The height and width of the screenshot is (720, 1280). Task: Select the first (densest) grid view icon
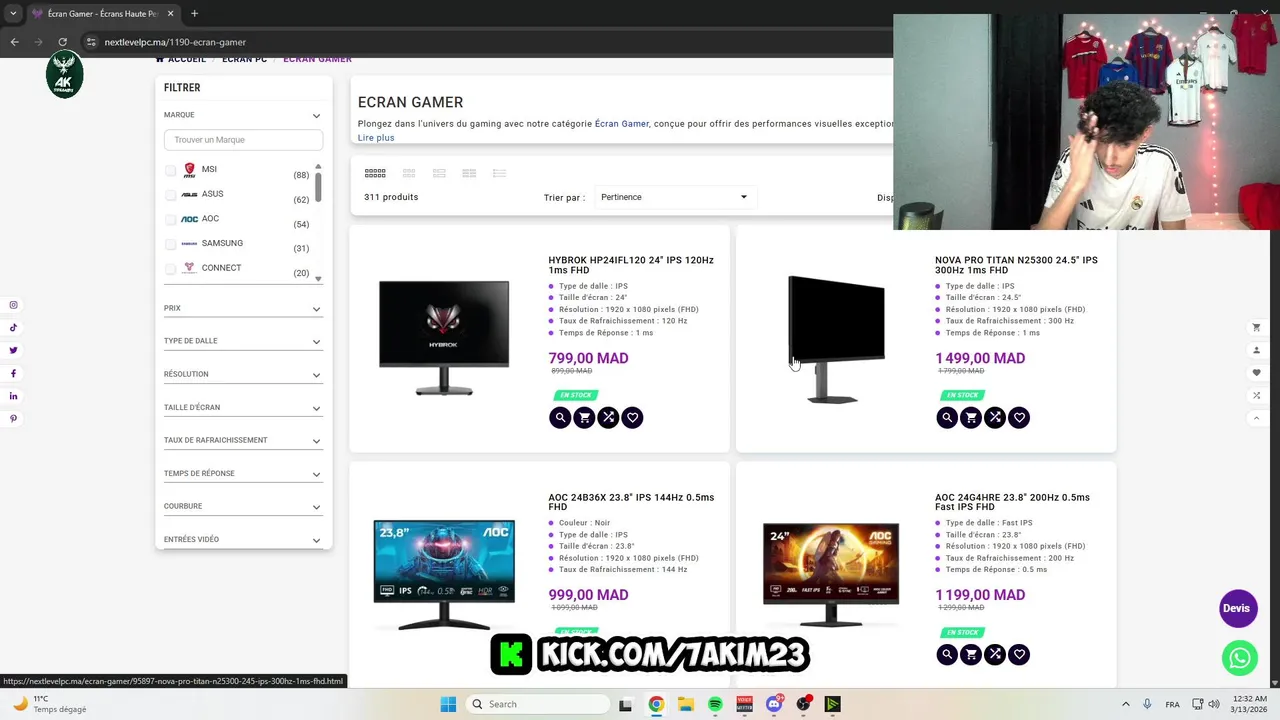(x=375, y=173)
